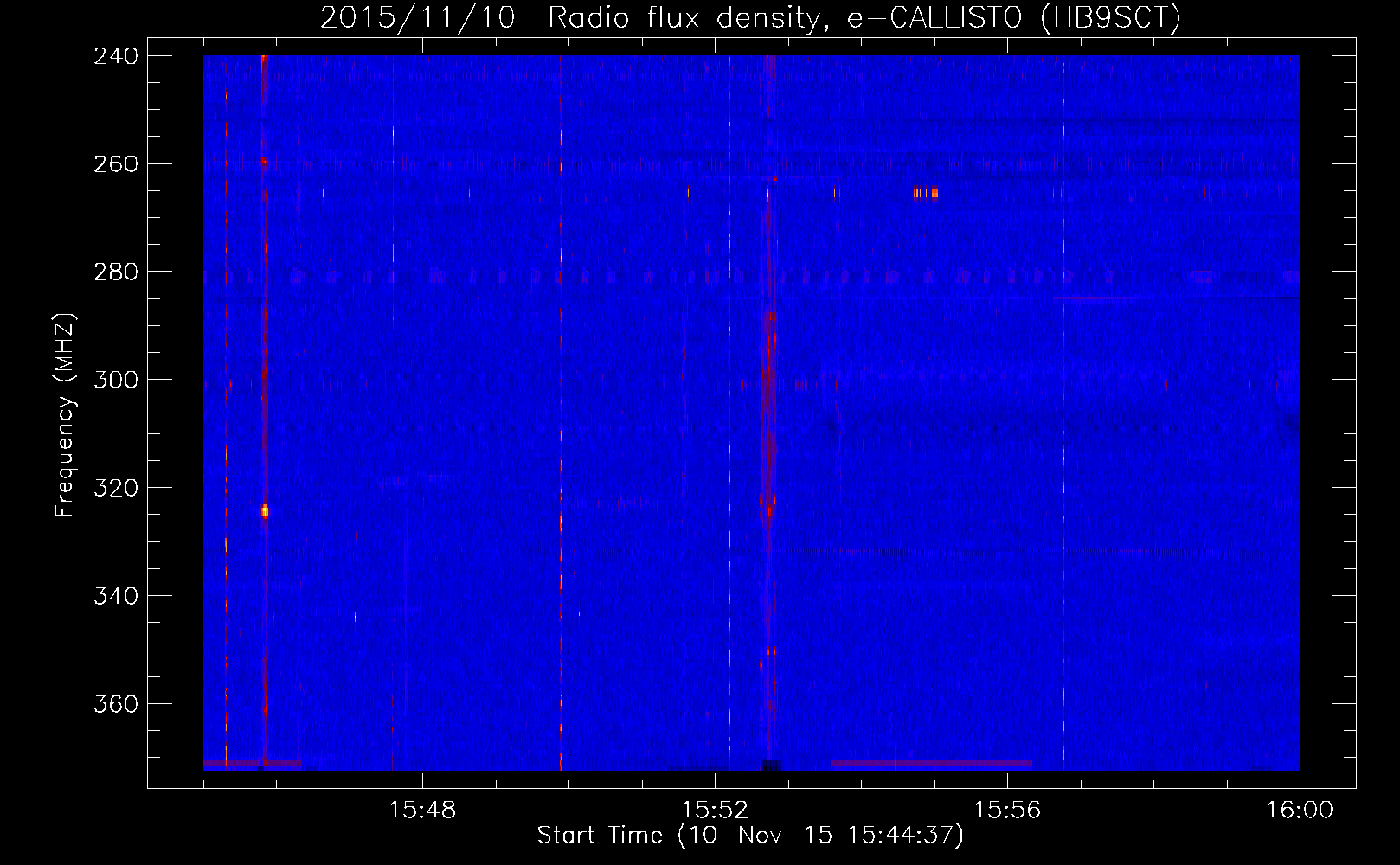Viewport: 1400px width, 865px height.
Task: Click the y-axis label 'Frequency (MHZ)'
Action: [65, 415]
